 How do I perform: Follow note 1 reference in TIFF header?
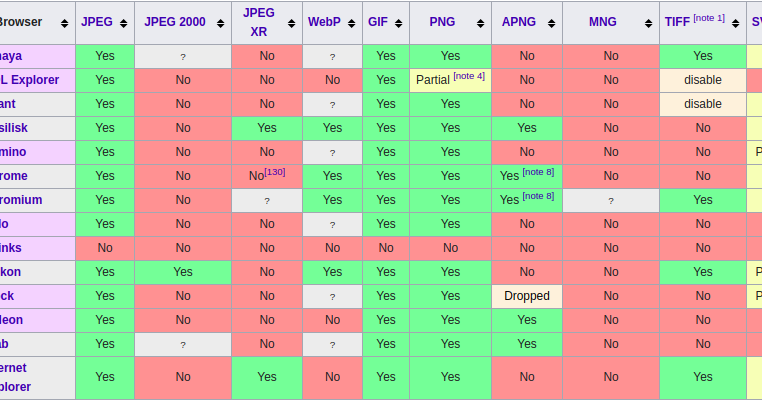coord(709,18)
